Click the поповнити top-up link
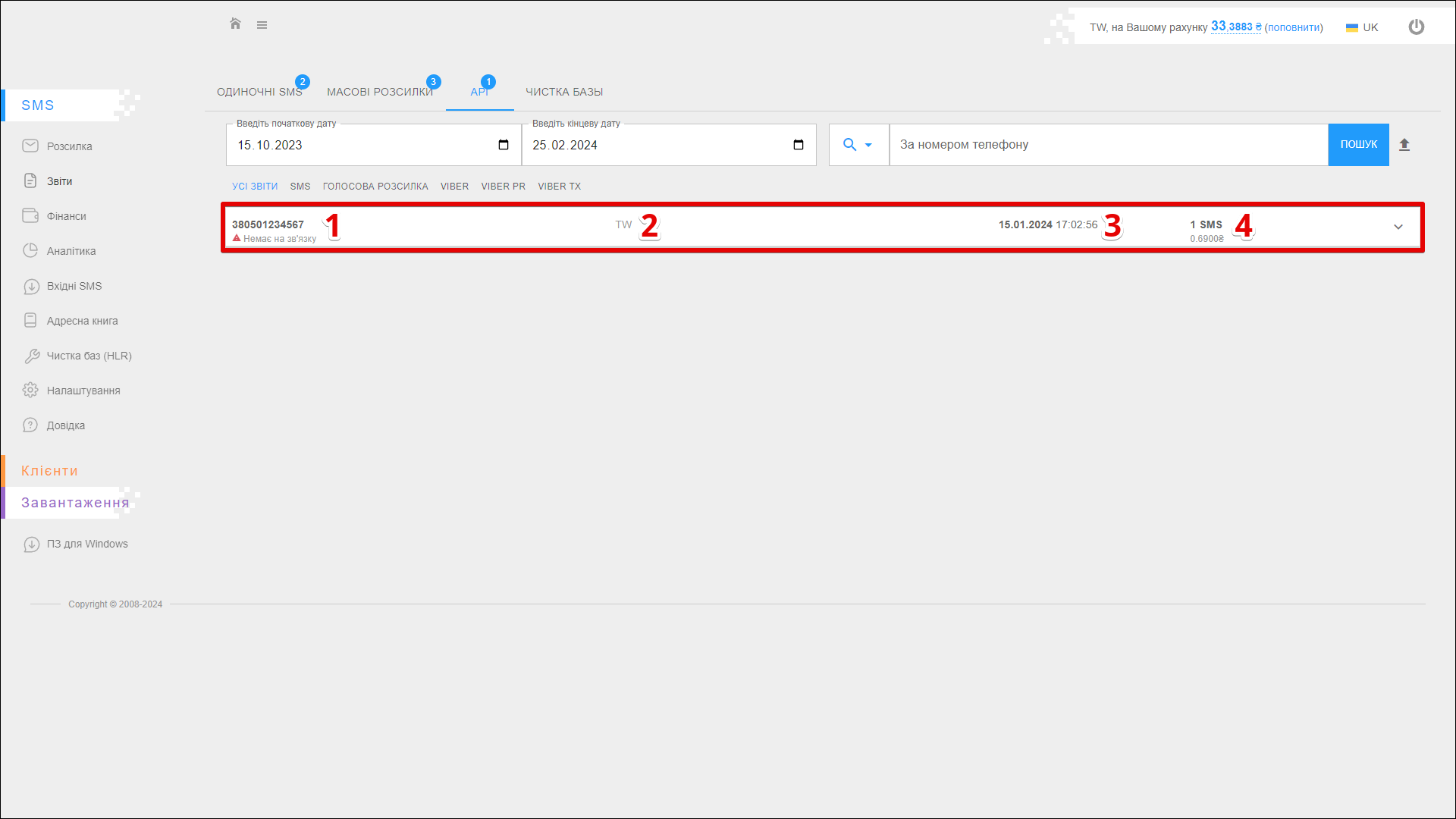1456x819 pixels. [x=1293, y=27]
